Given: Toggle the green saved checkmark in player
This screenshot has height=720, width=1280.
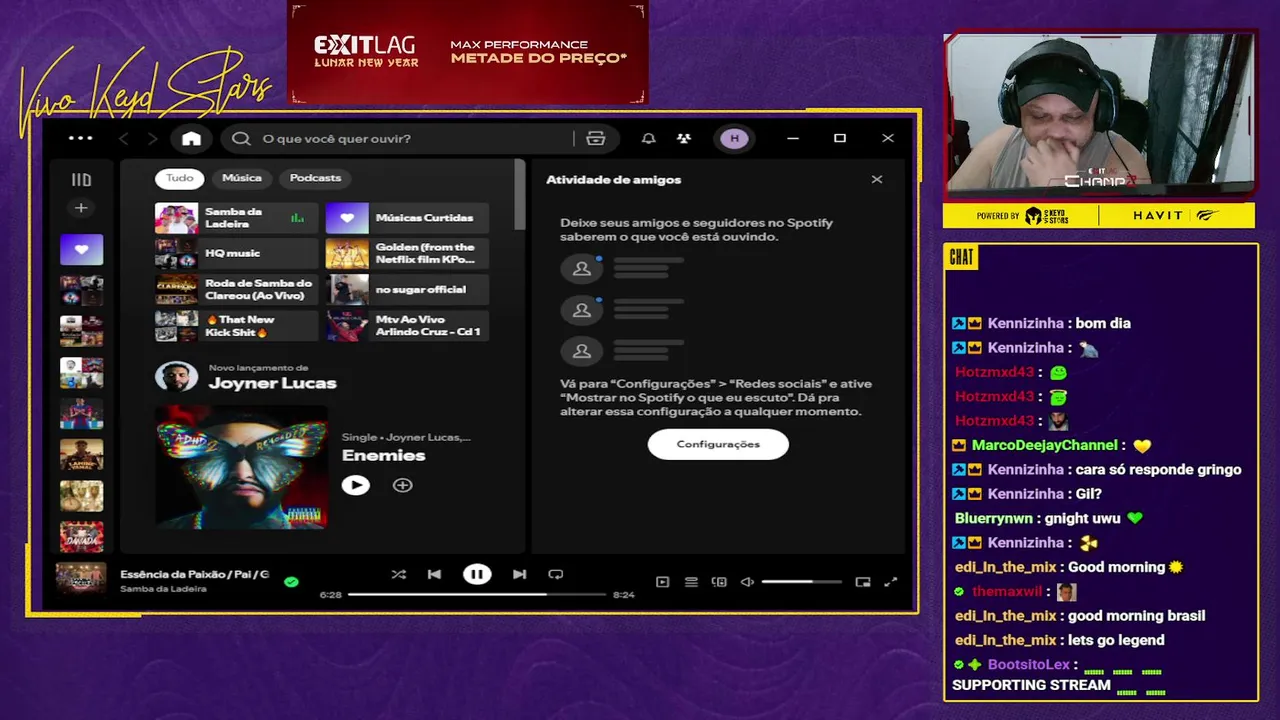Looking at the screenshot, I should pyautogui.click(x=291, y=581).
